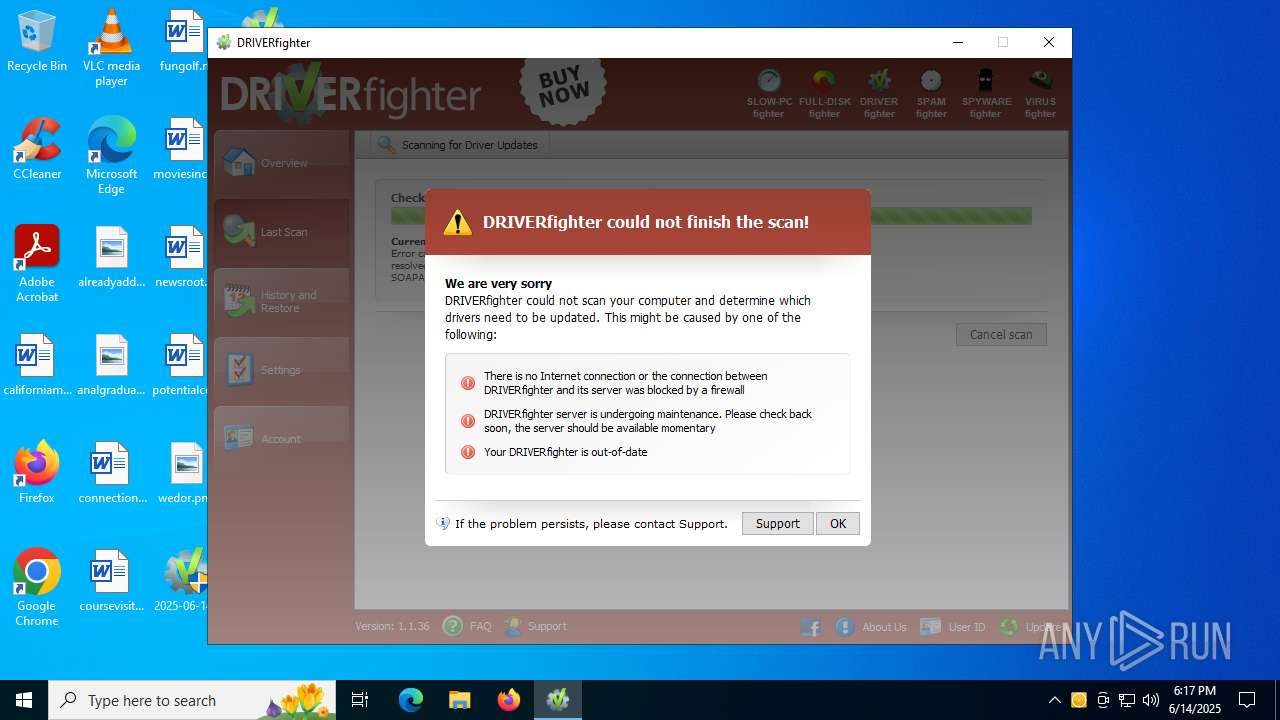Open the californiam Word document on desktop
1280x720 pixels.
point(37,365)
